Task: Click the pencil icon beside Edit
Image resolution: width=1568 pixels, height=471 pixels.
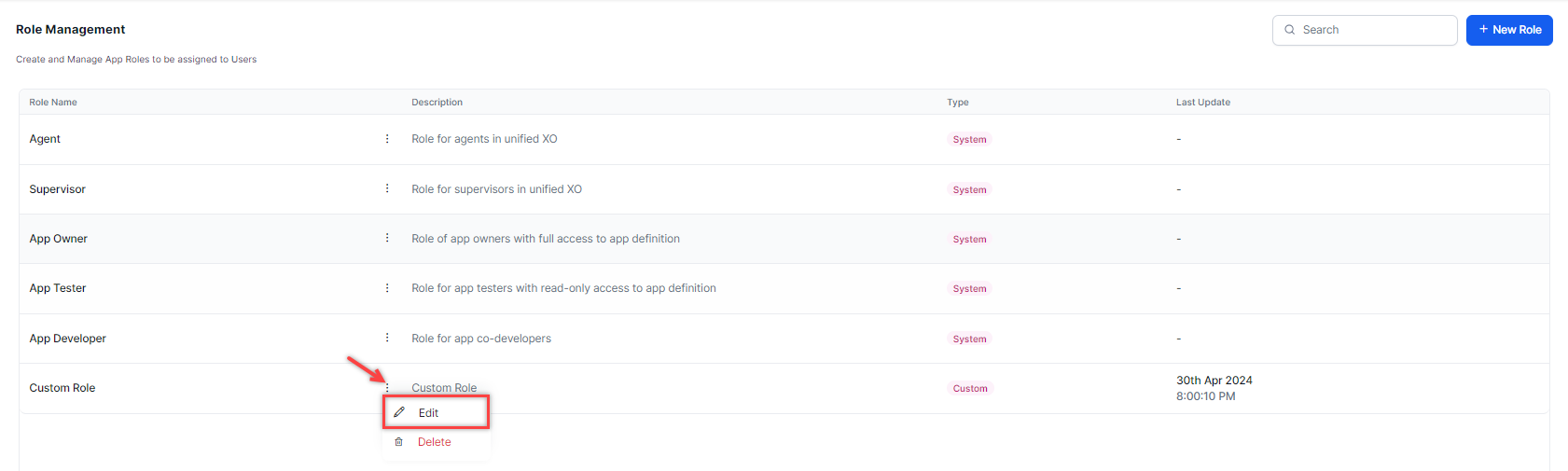Action: 399,412
